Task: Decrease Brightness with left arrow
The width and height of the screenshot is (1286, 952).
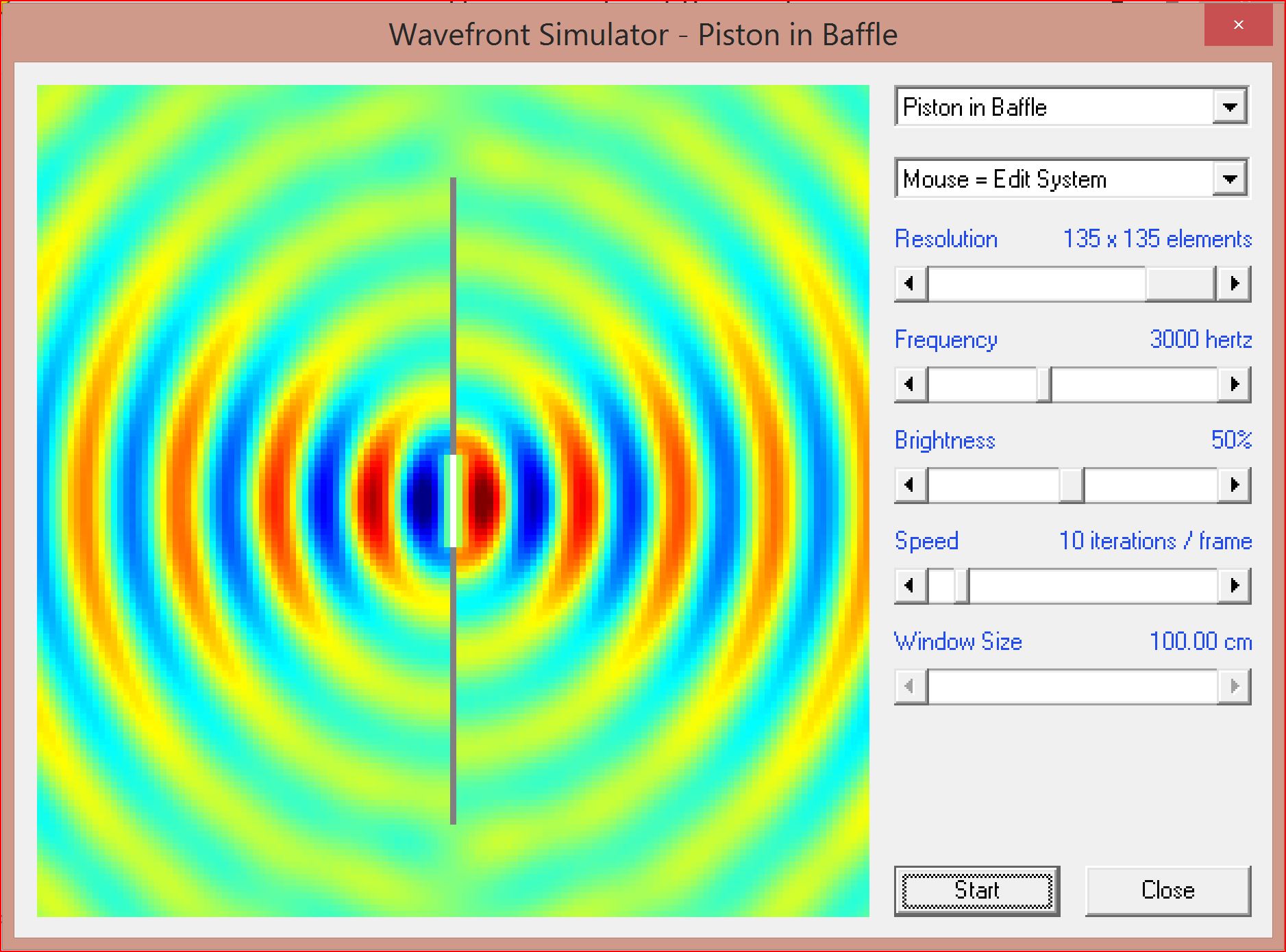Action: [x=911, y=485]
